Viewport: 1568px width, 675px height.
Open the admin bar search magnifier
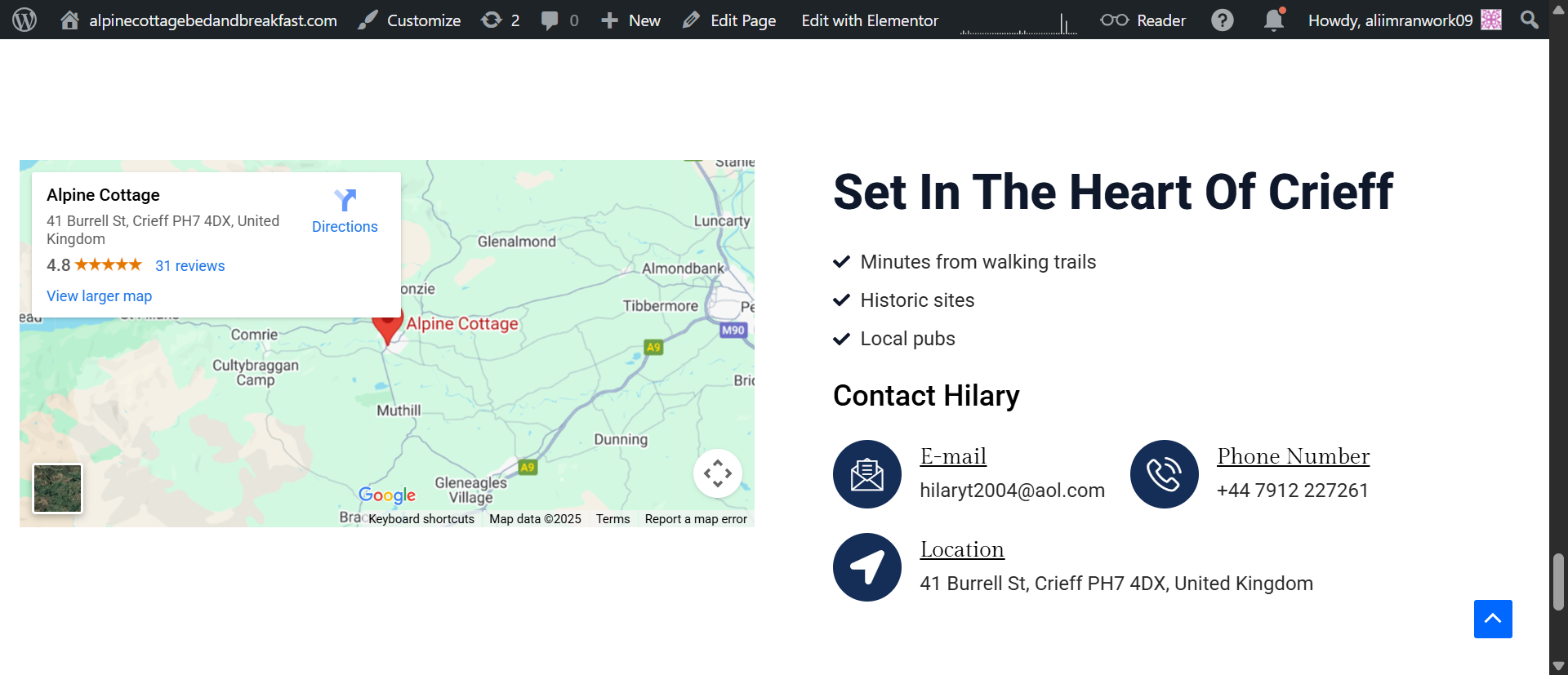click(x=1530, y=20)
